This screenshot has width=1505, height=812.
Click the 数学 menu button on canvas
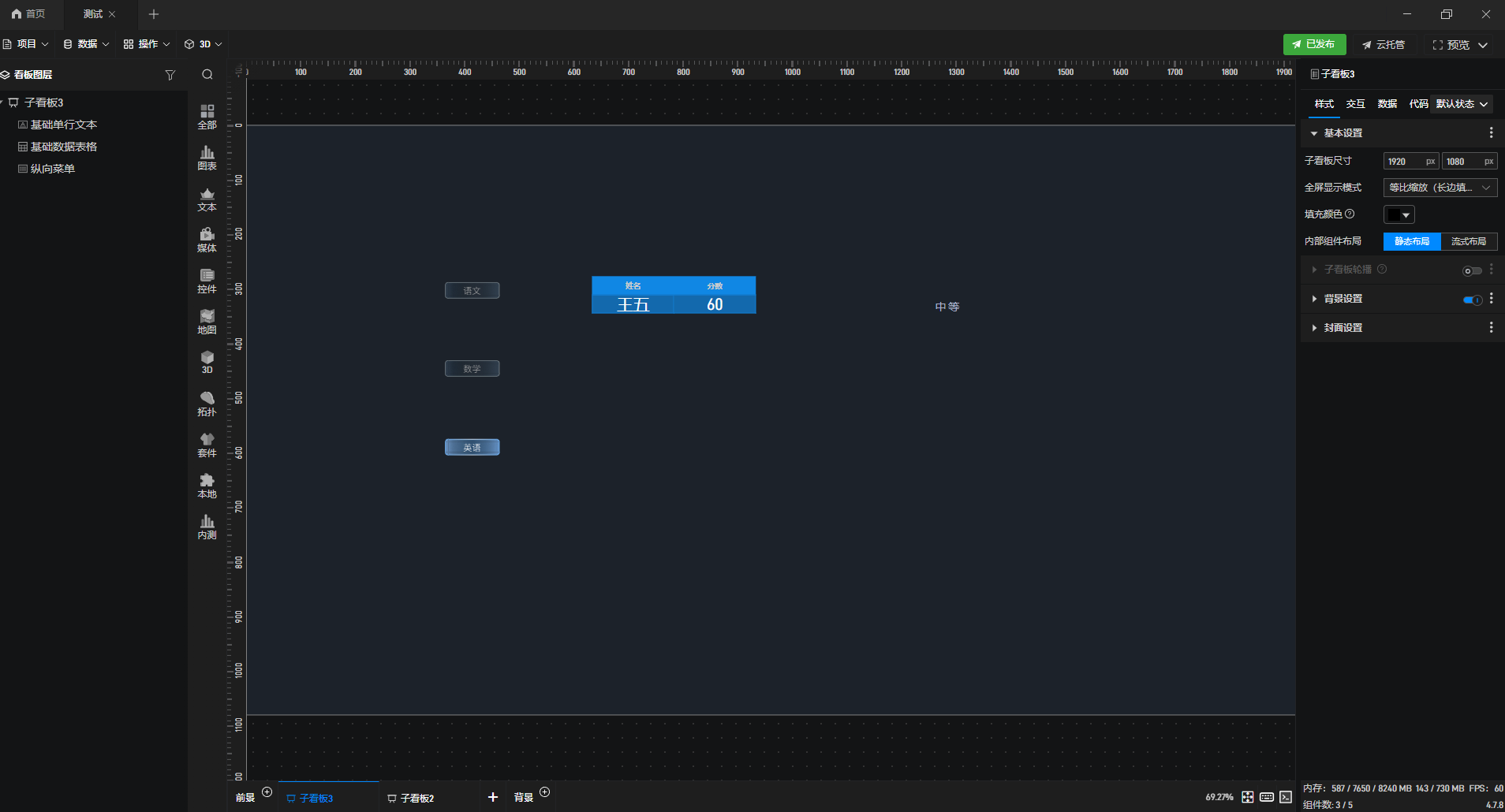tap(472, 369)
